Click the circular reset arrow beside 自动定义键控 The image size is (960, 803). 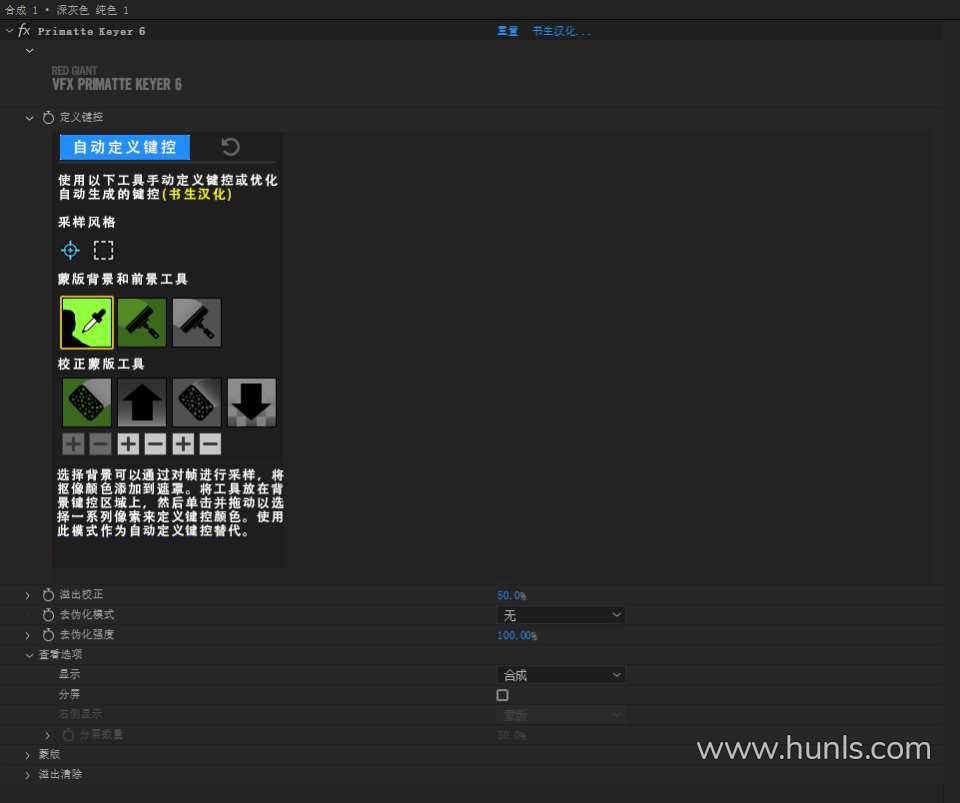230,147
